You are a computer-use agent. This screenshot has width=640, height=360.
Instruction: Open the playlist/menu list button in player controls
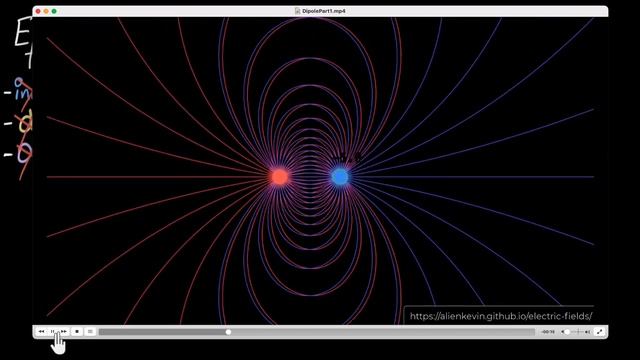[90, 332]
